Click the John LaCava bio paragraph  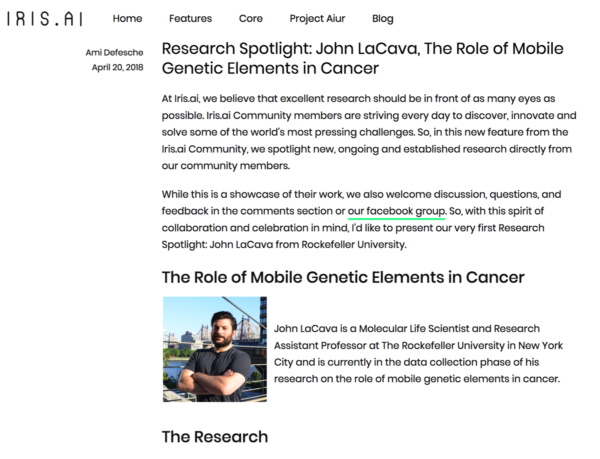click(418, 353)
